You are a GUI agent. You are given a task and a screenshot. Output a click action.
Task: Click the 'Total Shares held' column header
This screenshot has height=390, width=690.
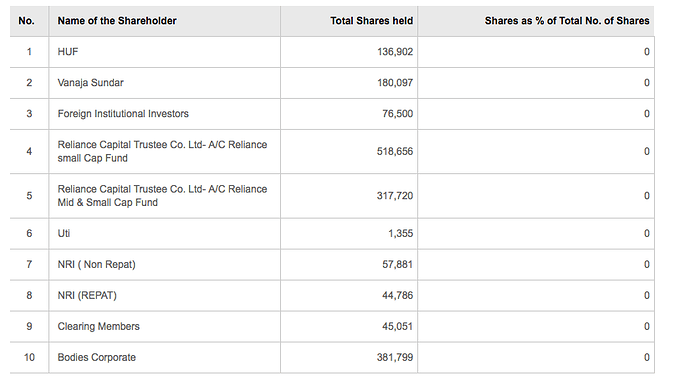pyautogui.click(x=371, y=21)
